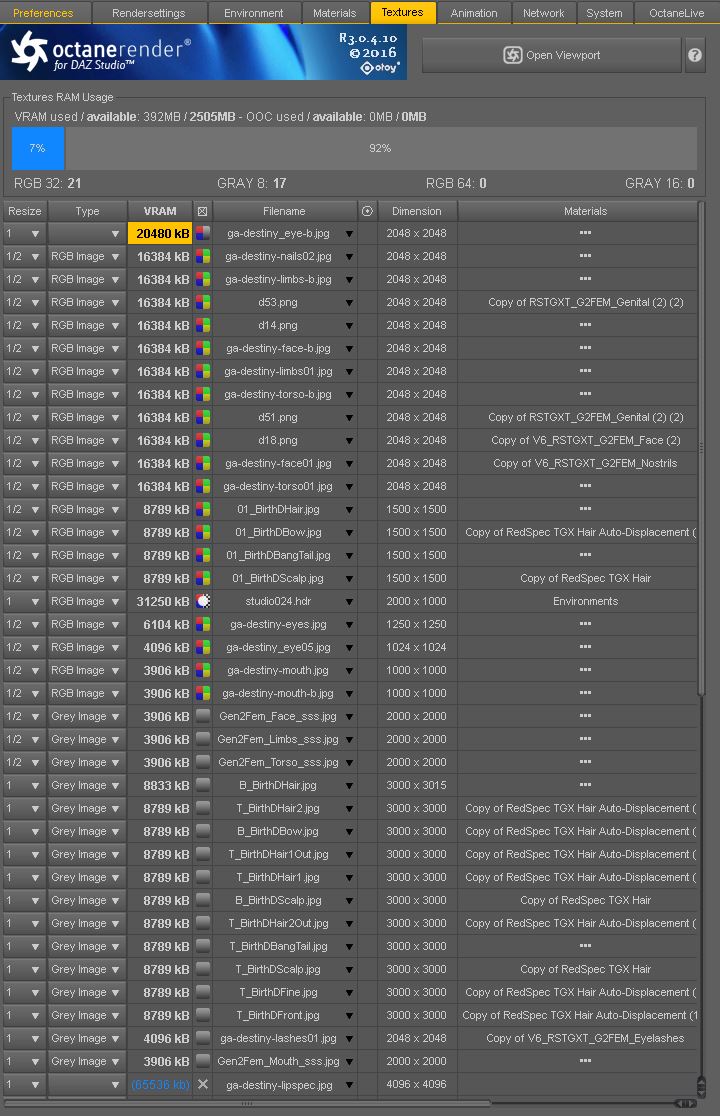Toggle the checkbox column header icon
Image resolution: width=720 pixels, height=1116 pixels.
pos(203,211)
